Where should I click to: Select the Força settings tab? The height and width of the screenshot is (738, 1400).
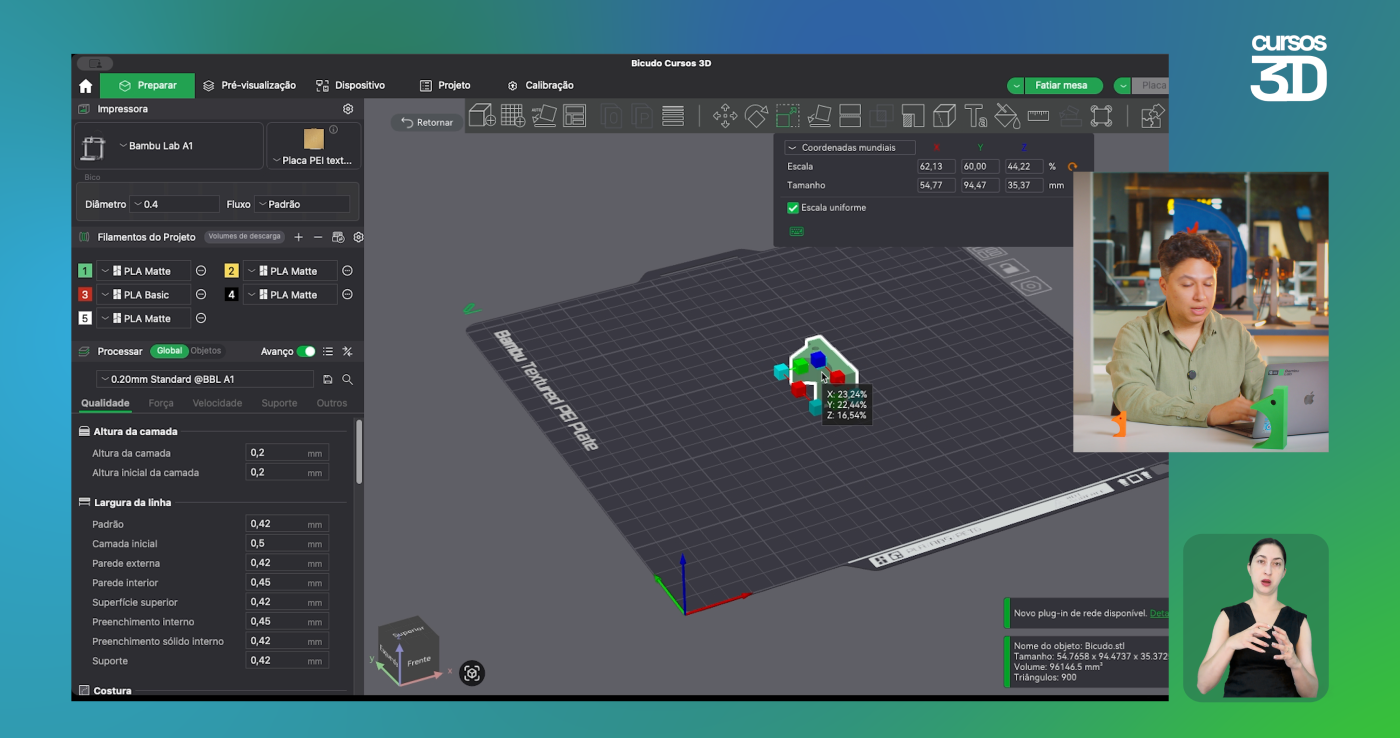[161, 403]
